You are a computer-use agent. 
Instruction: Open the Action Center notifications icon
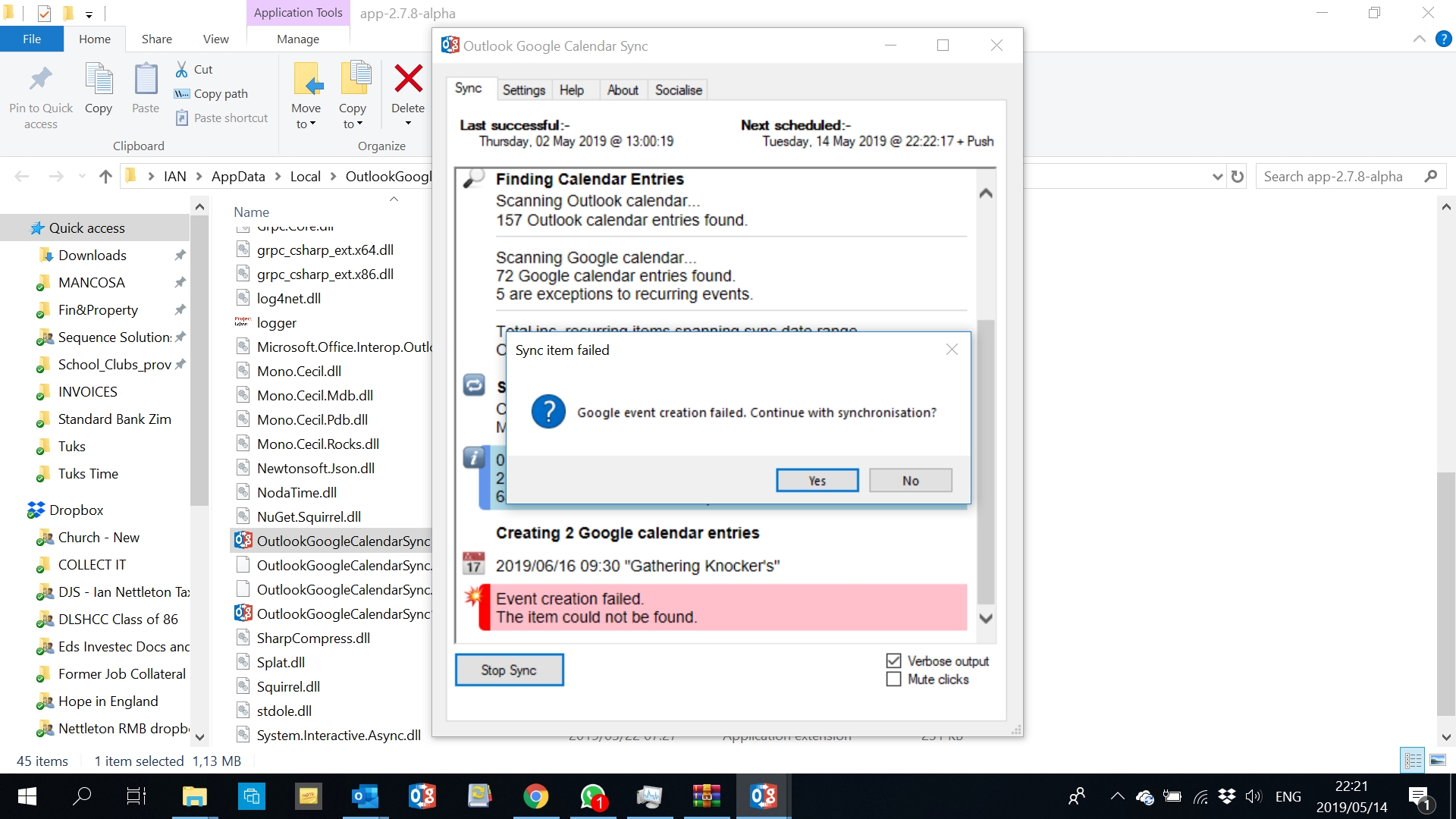[x=1419, y=797]
